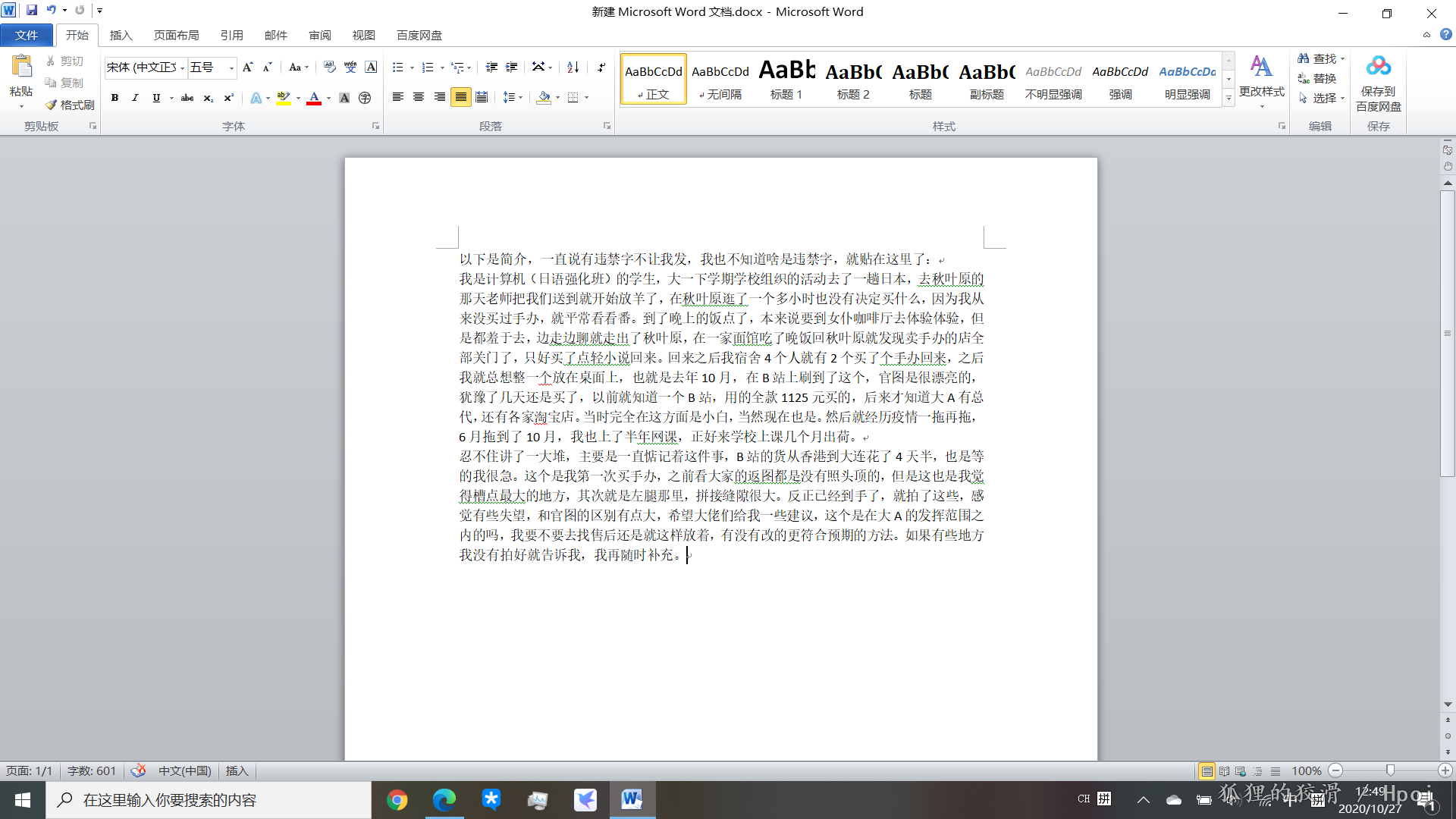
Task: Click the Chrome icon in taskbar
Action: coord(397,800)
